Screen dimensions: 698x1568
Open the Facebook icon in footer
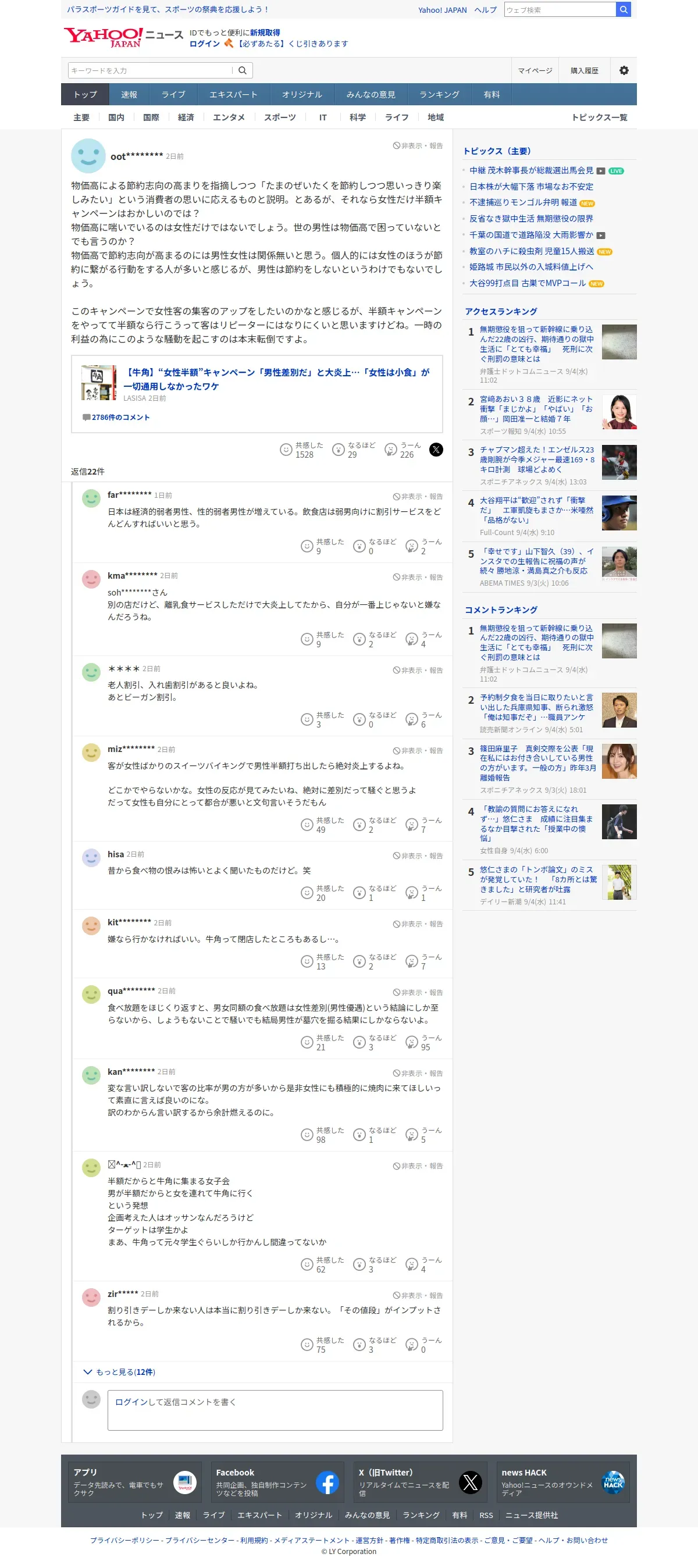[x=327, y=1483]
